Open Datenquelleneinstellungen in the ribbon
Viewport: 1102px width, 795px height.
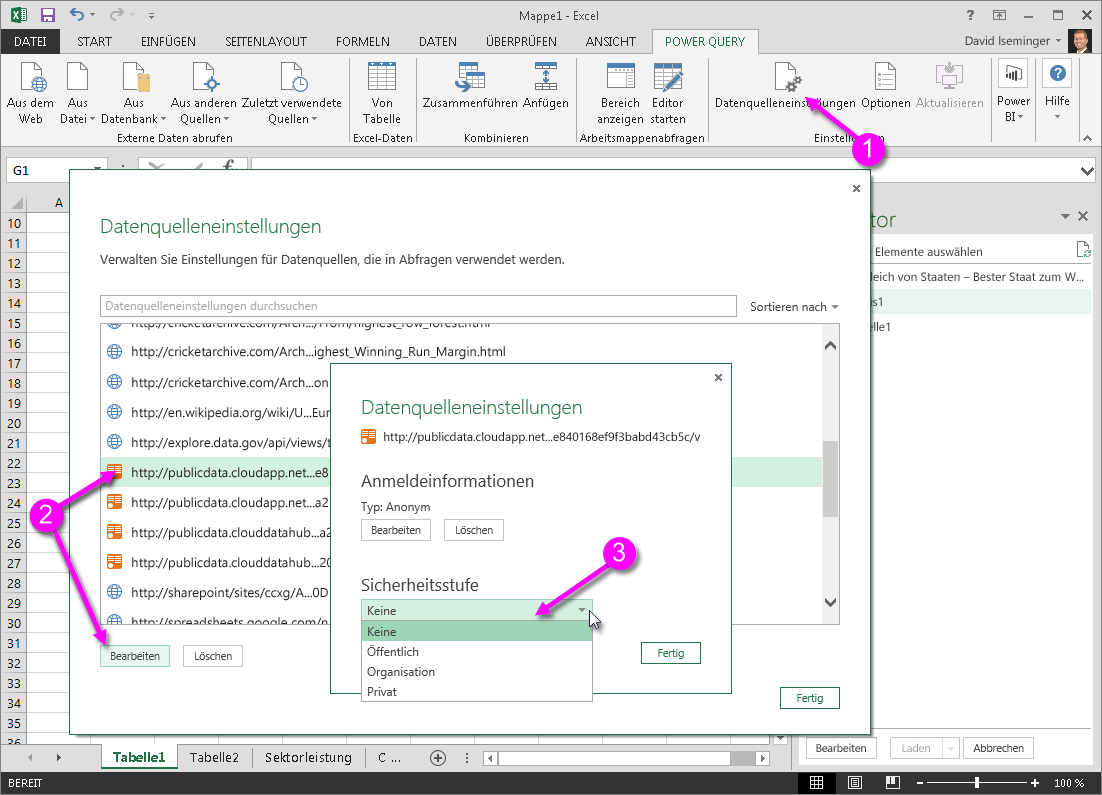pos(785,84)
